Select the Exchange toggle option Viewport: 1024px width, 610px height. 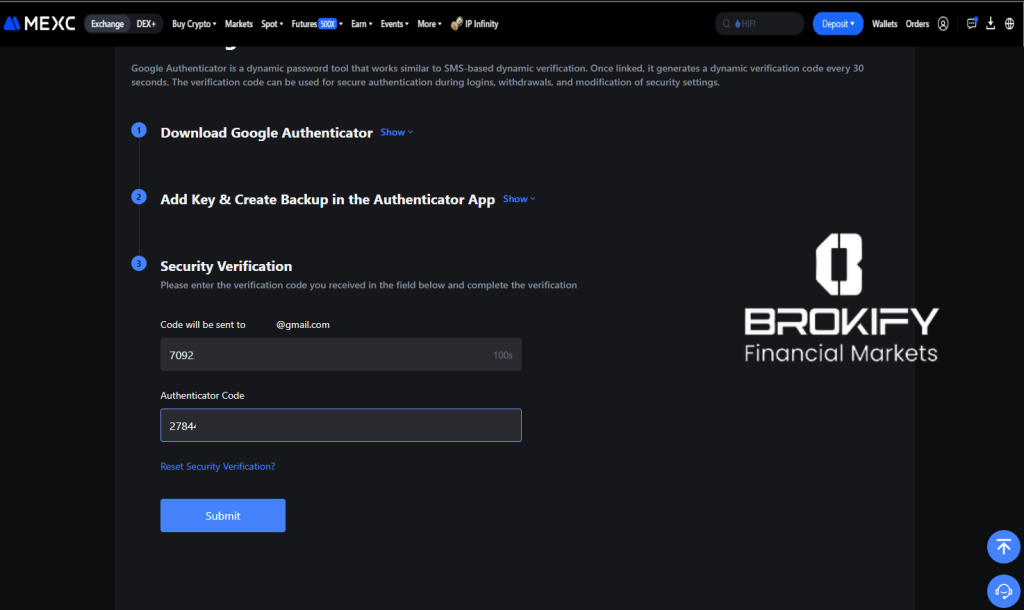[107, 23]
